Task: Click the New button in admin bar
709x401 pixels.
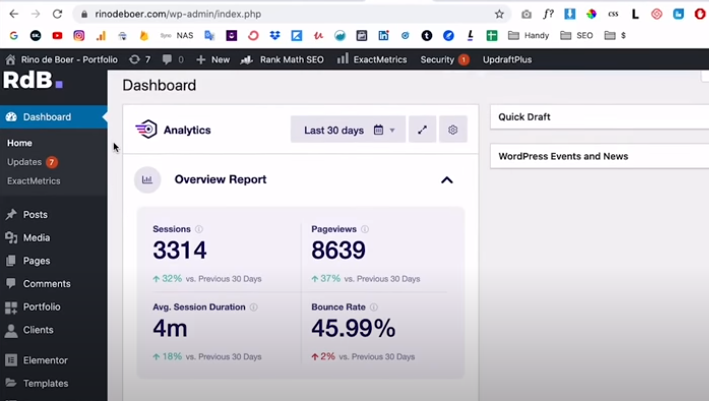Action: [x=213, y=60]
